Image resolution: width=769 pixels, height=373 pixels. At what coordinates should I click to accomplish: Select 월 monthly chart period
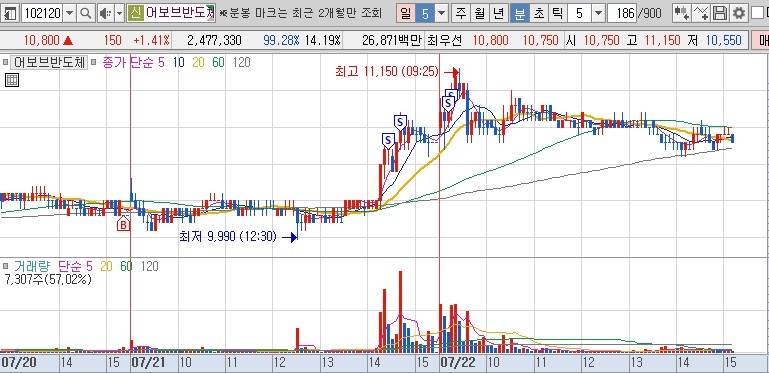click(x=479, y=13)
